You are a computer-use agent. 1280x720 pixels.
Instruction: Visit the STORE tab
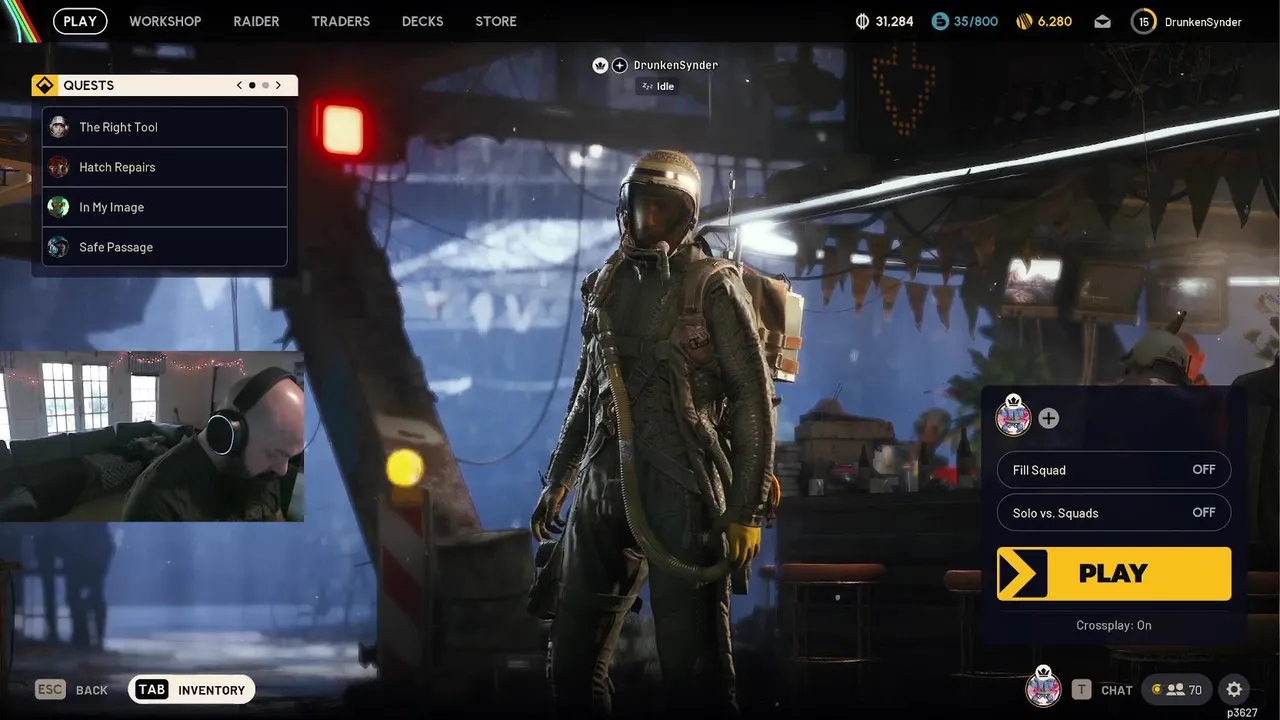coord(496,21)
